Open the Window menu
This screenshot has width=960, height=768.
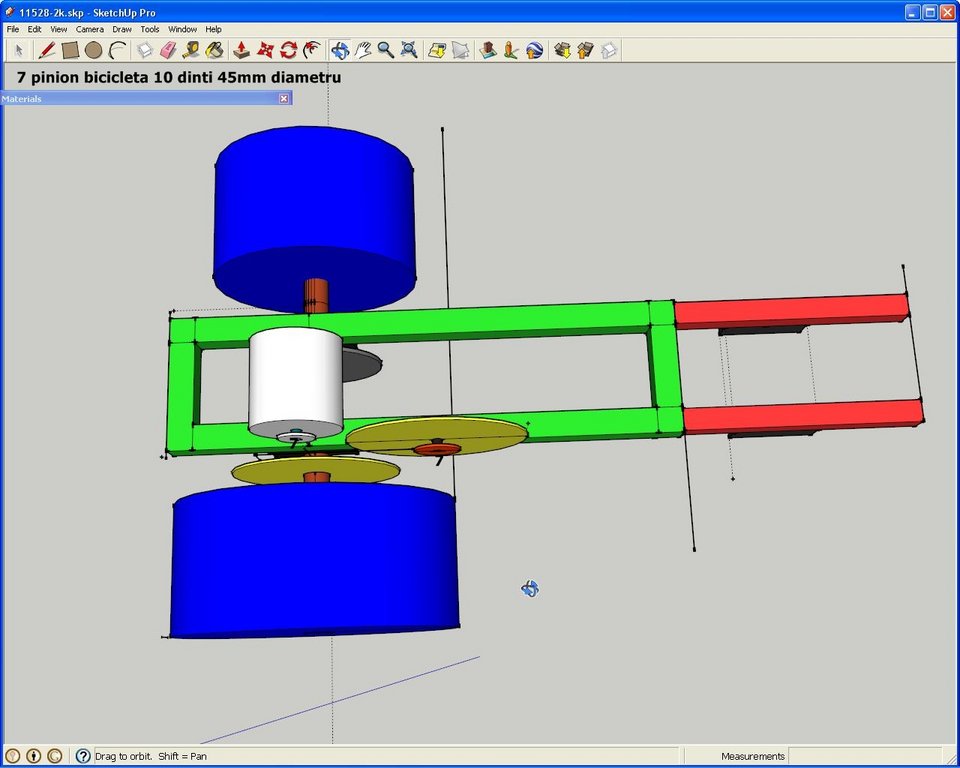(182, 29)
